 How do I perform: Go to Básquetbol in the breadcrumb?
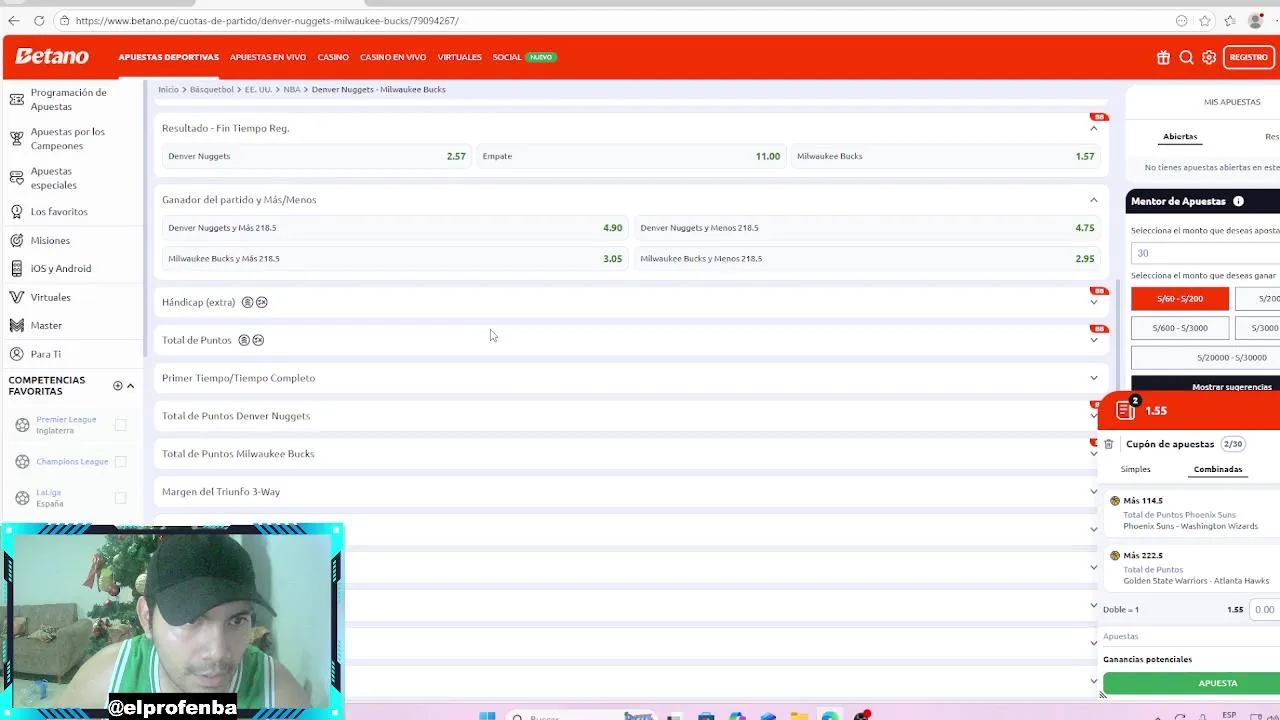tap(211, 89)
